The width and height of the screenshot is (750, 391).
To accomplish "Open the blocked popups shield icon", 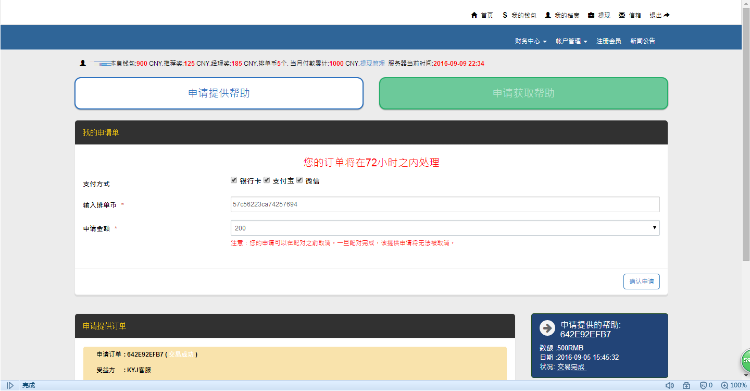I will 703,385.
